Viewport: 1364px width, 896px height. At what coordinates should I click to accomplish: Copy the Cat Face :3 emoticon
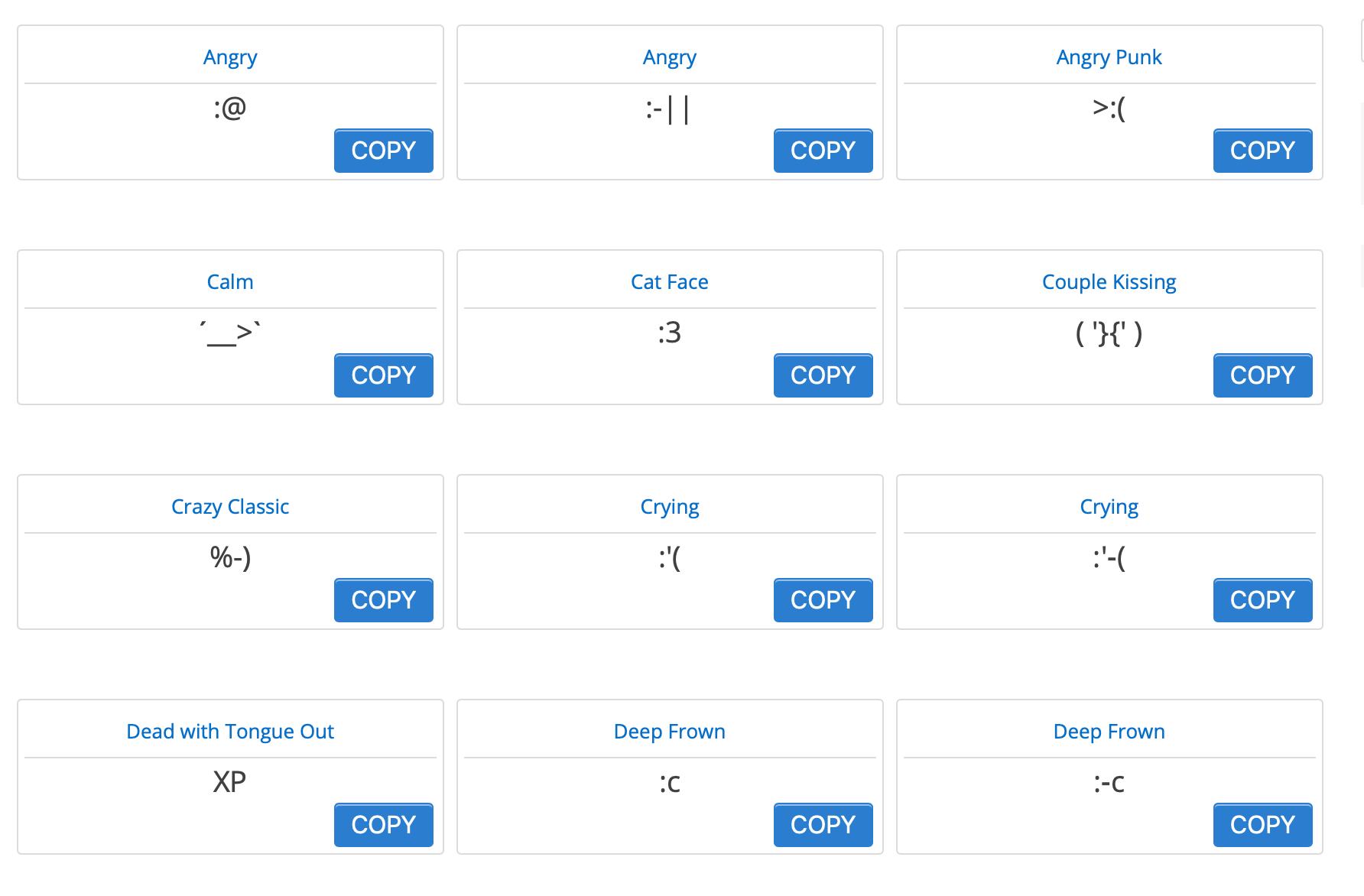pos(823,375)
